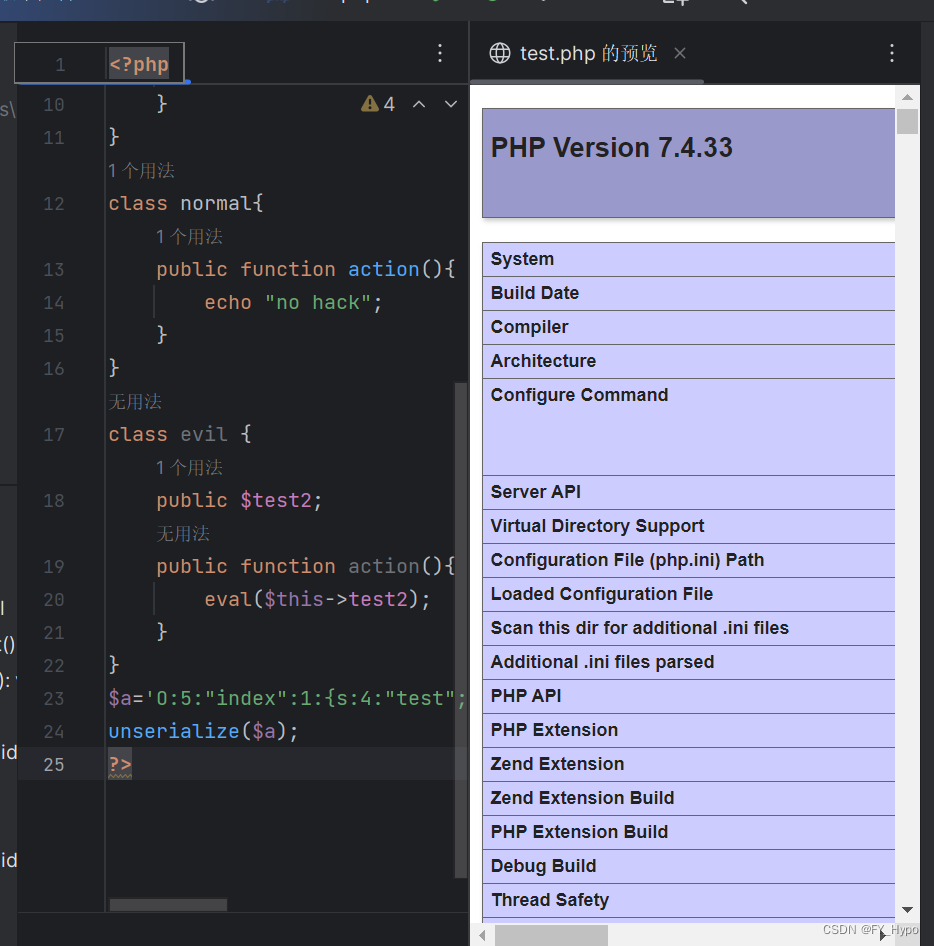934x946 pixels.
Task: Go to previous highlighted problem arrow
Action: click(419, 104)
